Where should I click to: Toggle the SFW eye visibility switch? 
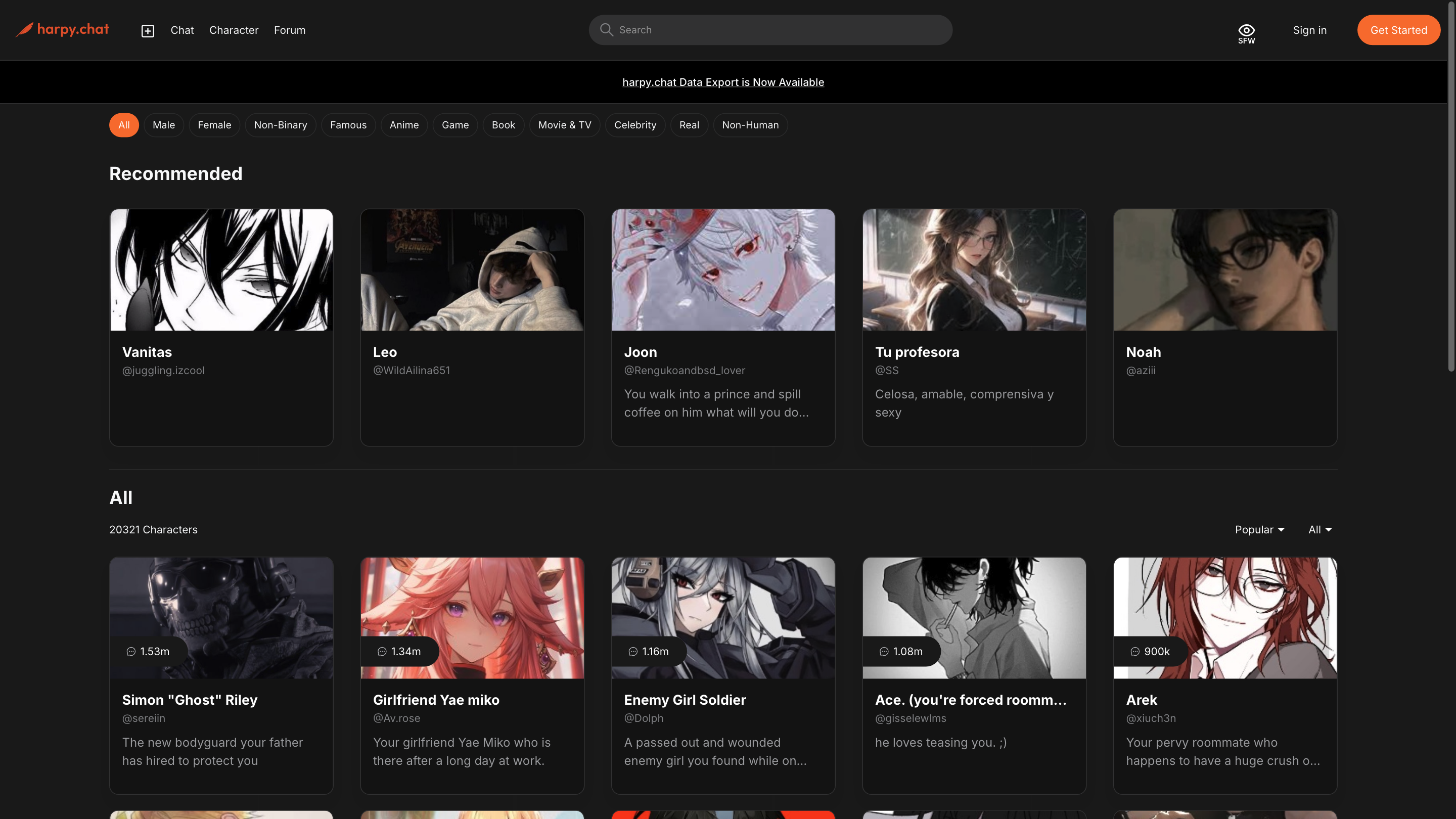(1246, 33)
